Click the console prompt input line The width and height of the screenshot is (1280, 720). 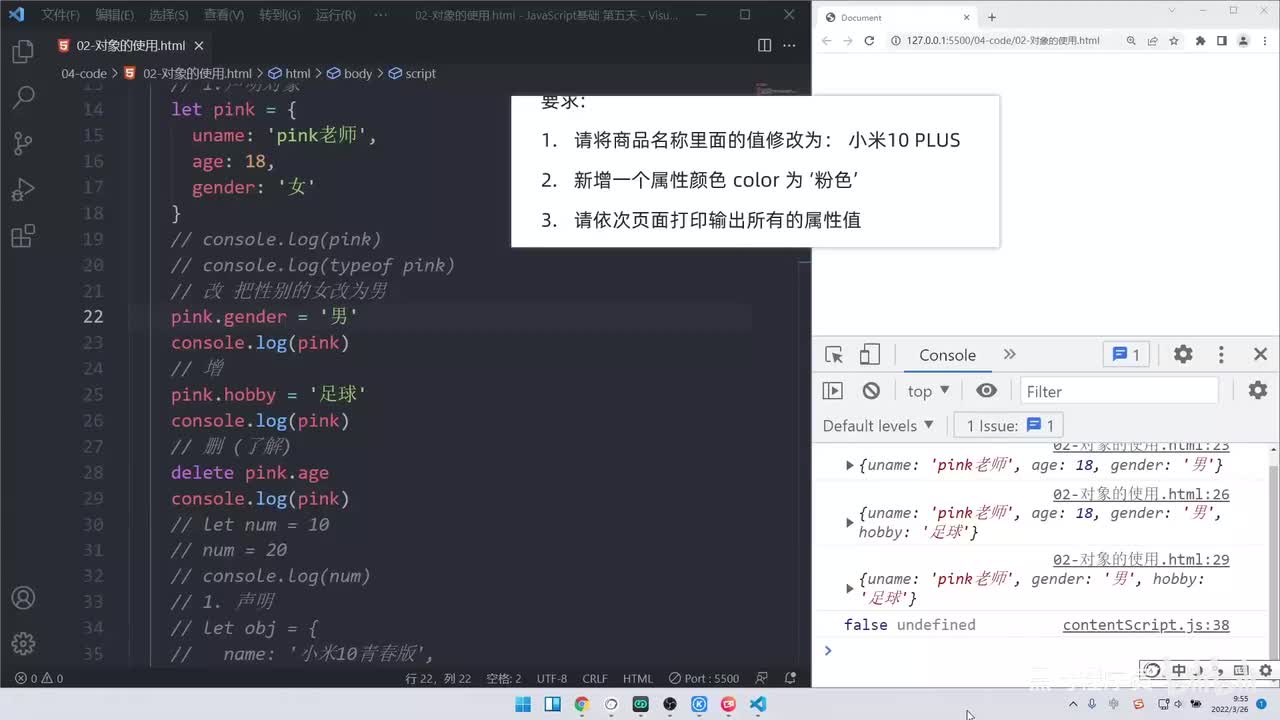coord(1040,650)
